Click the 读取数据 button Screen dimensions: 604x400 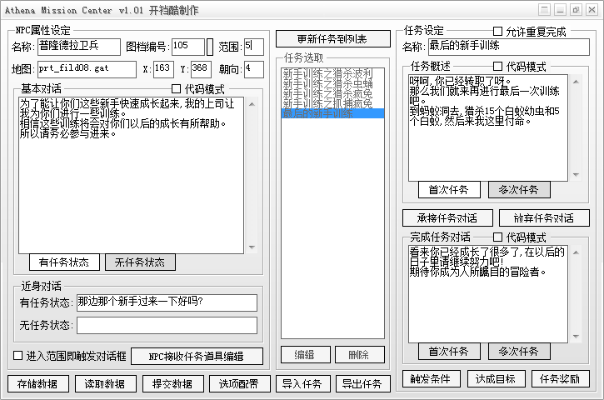[105, 383]
